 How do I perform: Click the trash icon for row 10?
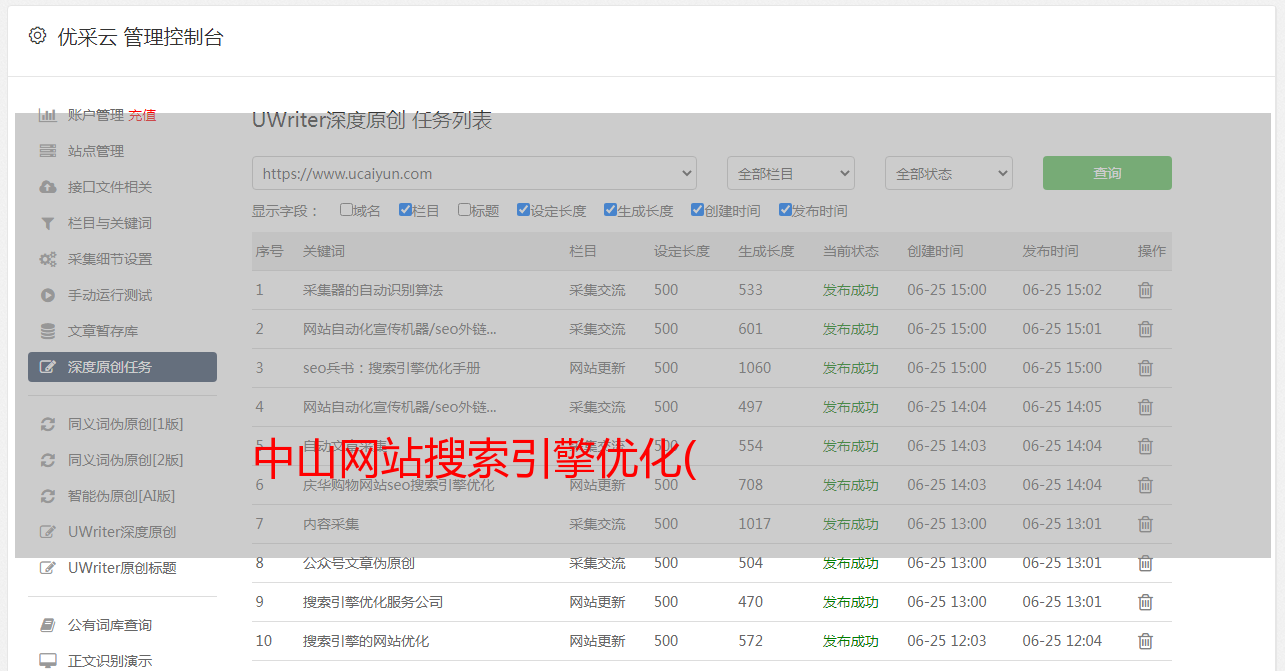(x=1145, y=641)
